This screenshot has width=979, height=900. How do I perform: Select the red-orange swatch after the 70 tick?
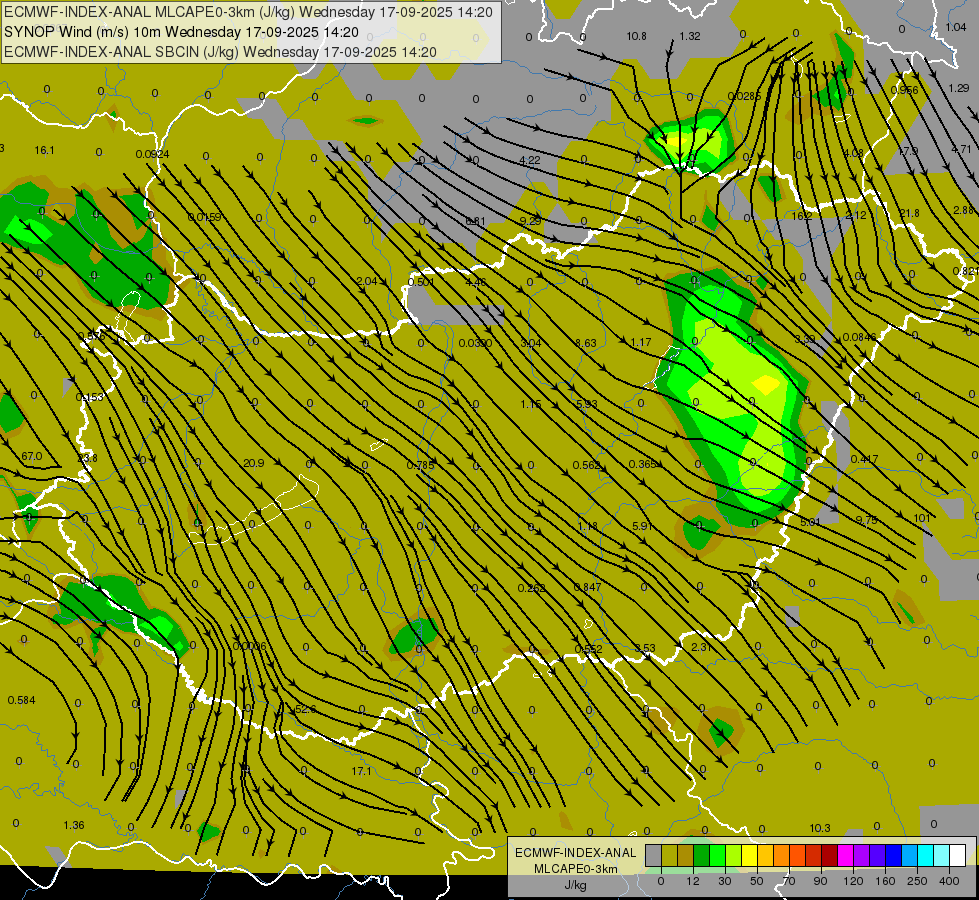point(797,856)
